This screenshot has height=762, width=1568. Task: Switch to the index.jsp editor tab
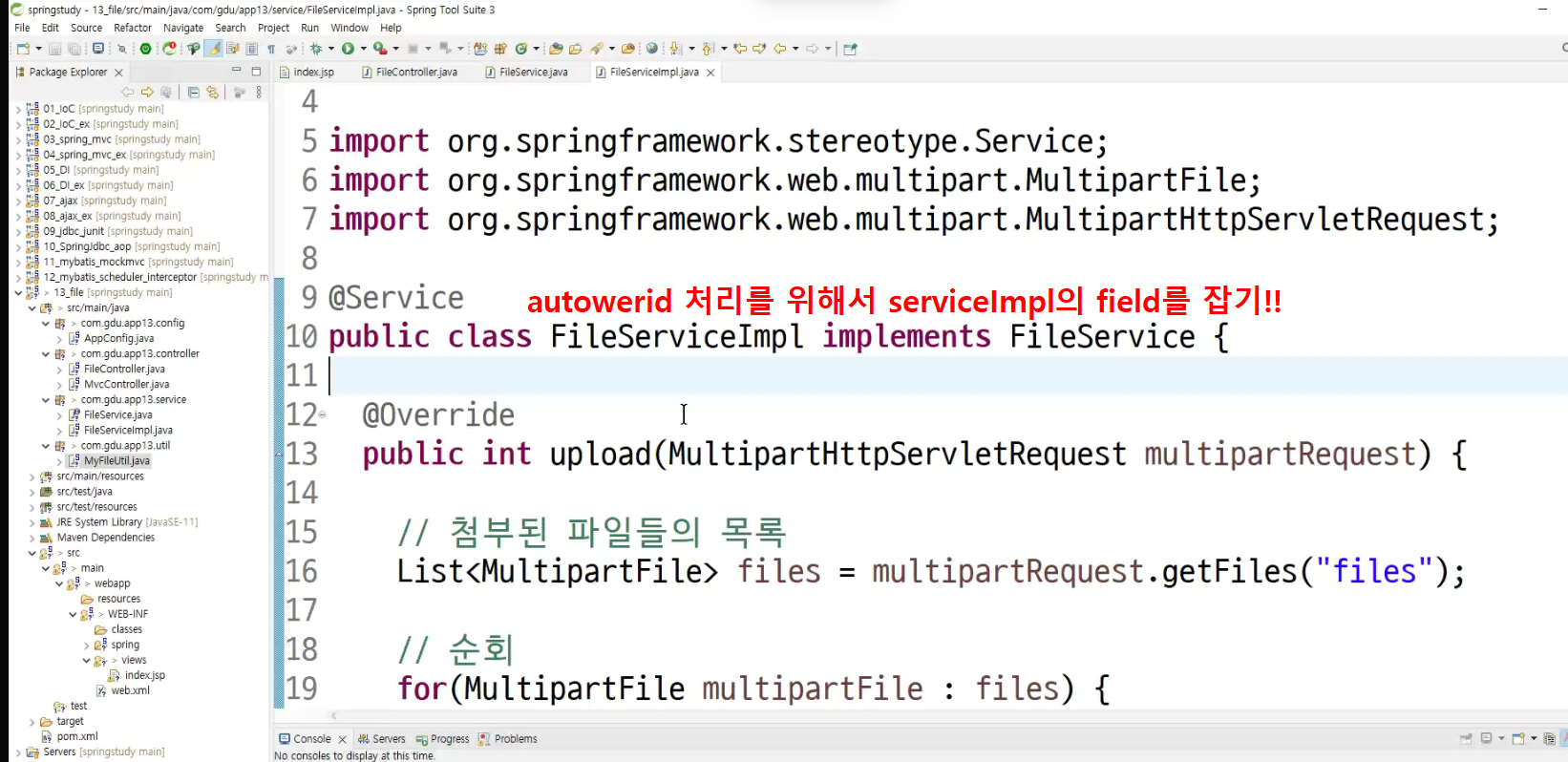point(307,72)
